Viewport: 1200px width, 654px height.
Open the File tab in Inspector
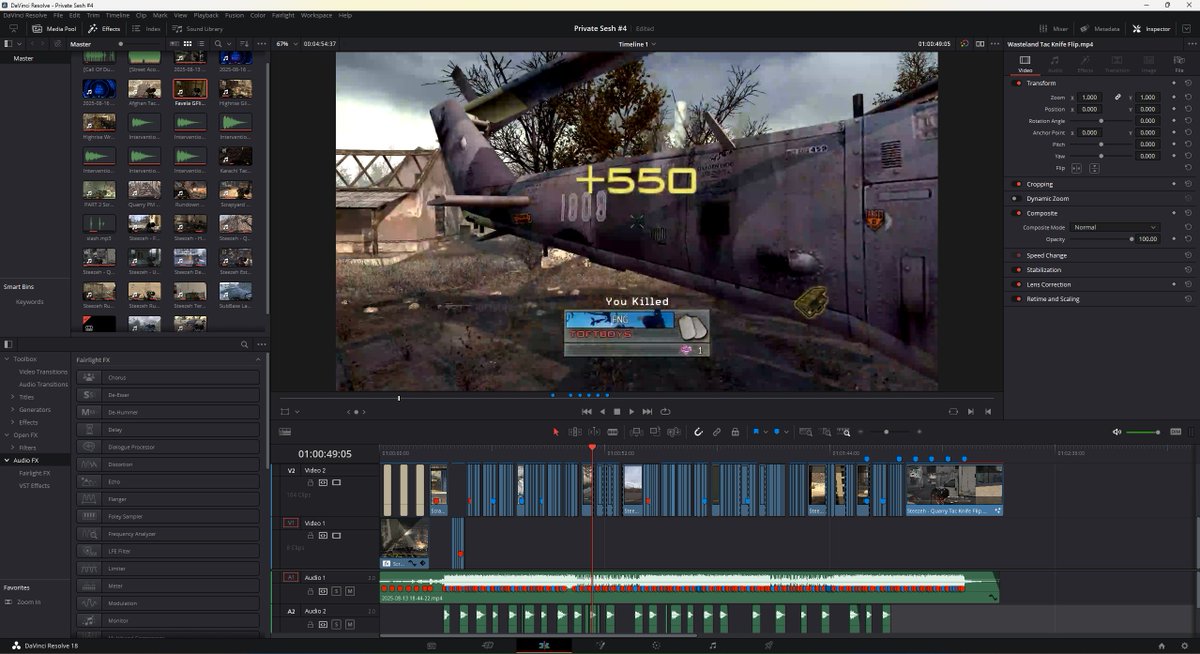(1179, 64)
